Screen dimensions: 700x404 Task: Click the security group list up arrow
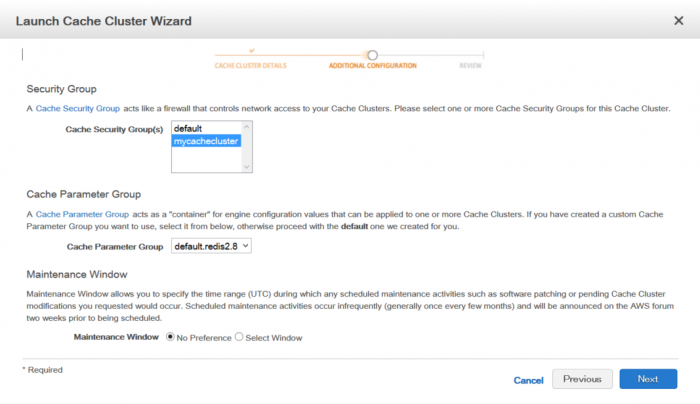pyautogui.click(x=247, y=127)
